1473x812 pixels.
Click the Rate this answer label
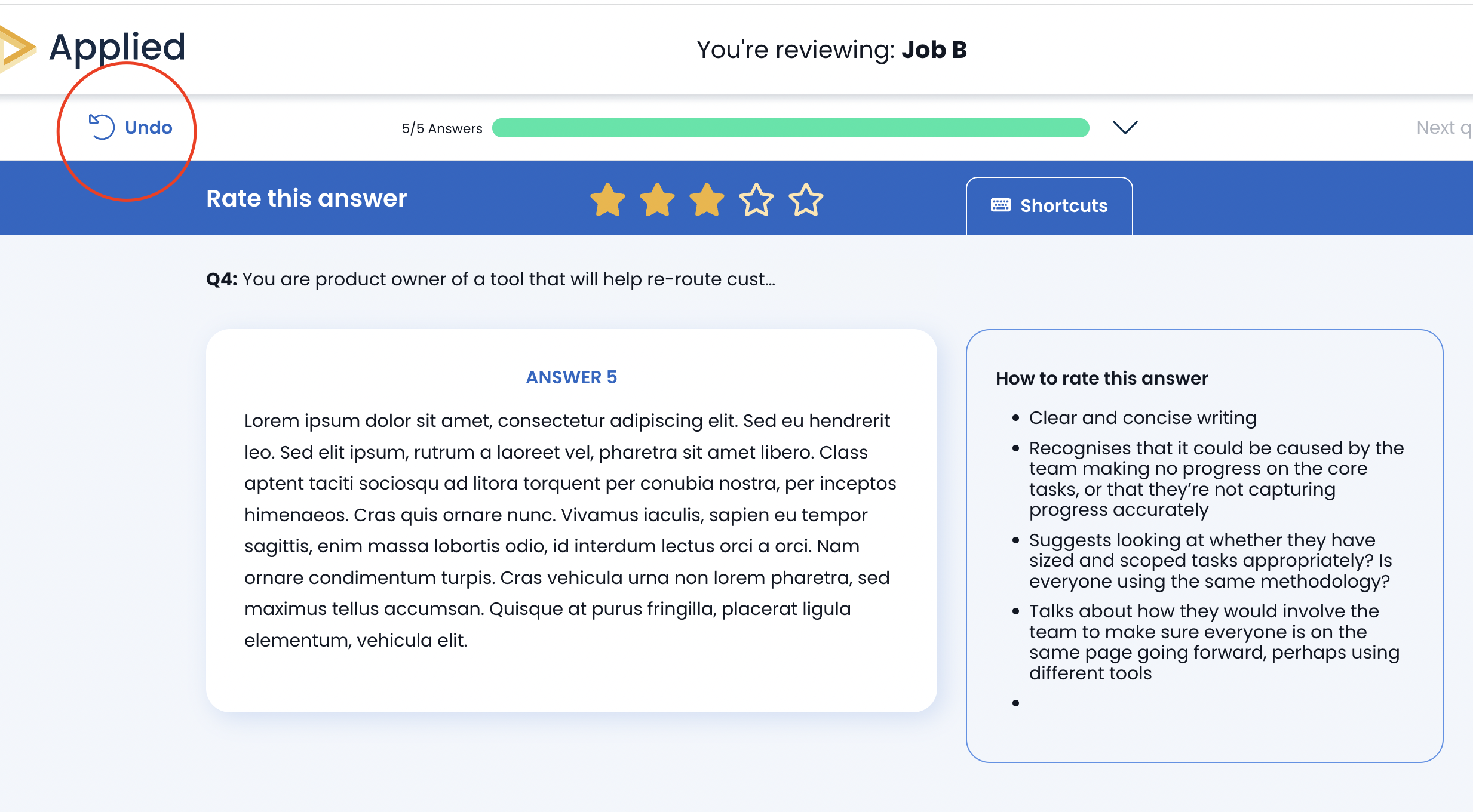306,198
